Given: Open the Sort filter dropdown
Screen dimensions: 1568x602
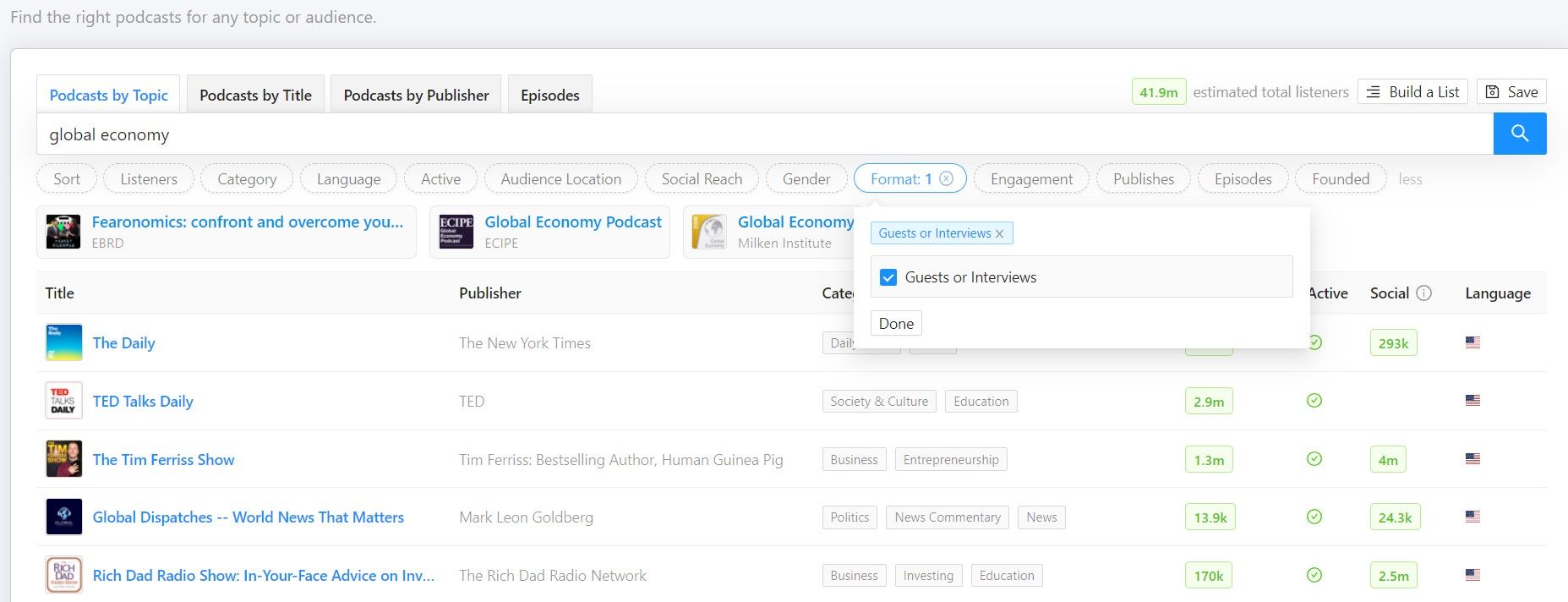Looking at the screenshot, I should coord(67,179).
